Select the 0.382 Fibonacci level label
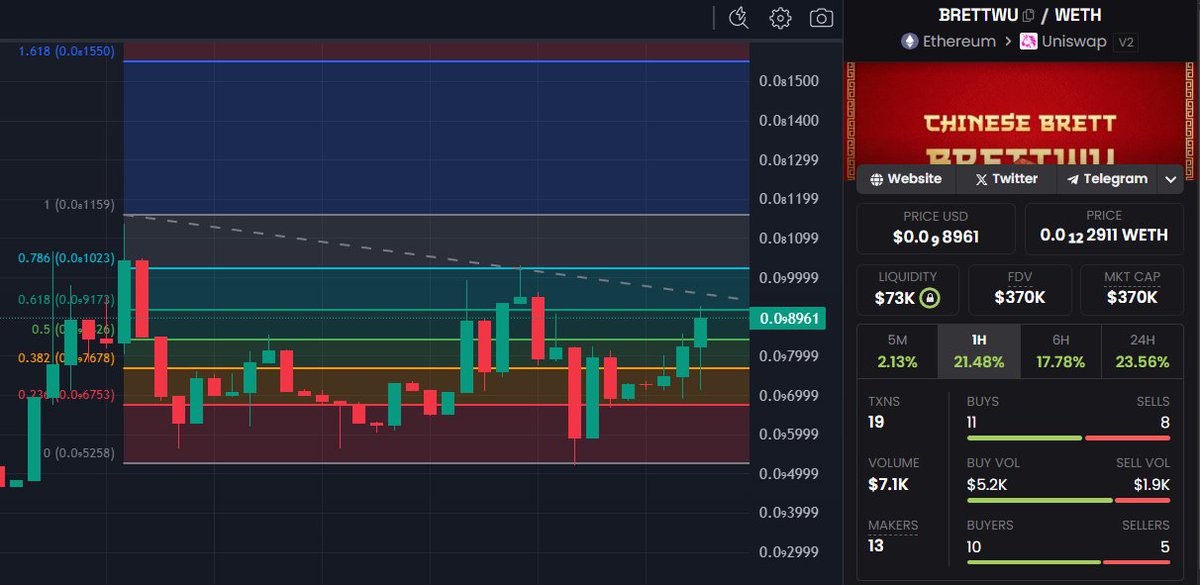Viewport: 1200px width, 585px height. [x=68, y=358]
